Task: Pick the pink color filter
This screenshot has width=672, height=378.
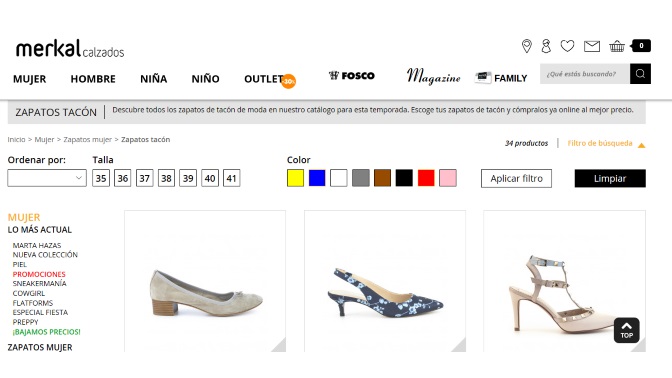Action: pyautogui.click(x=448, y=178)
